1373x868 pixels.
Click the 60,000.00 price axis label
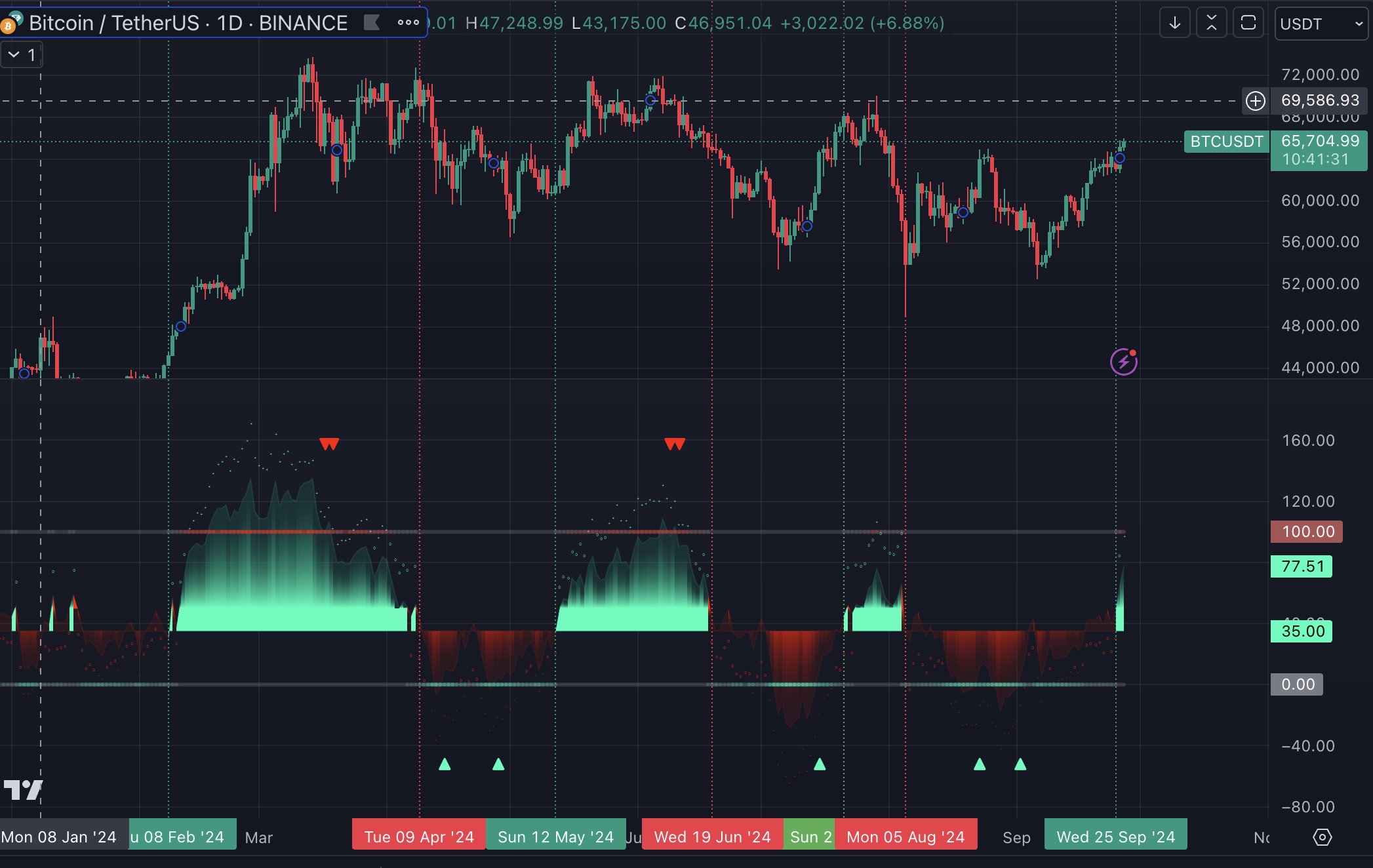point(1320,201)
